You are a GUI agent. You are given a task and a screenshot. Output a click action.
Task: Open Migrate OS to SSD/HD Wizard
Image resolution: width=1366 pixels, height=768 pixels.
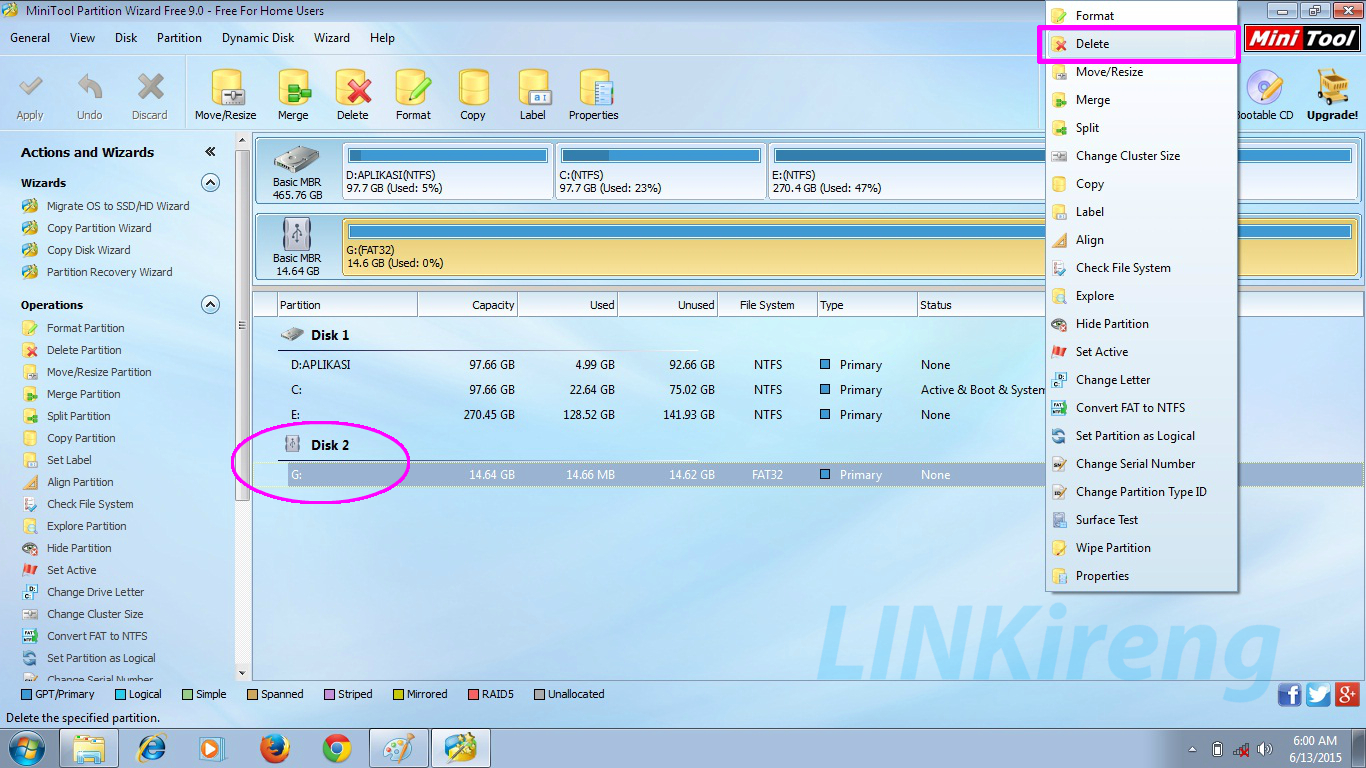pos(118,206)
